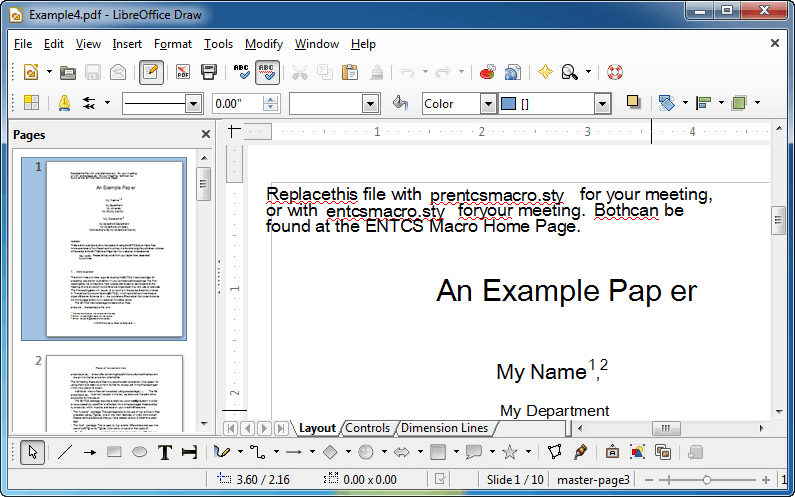
Task: Click the zoom in plus button
Action: (x=766, y=480)
